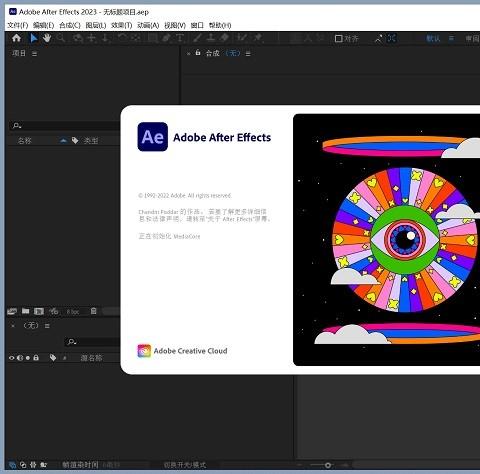
Task: Click the Ae logo on splash screen
Action: point(153,137)
